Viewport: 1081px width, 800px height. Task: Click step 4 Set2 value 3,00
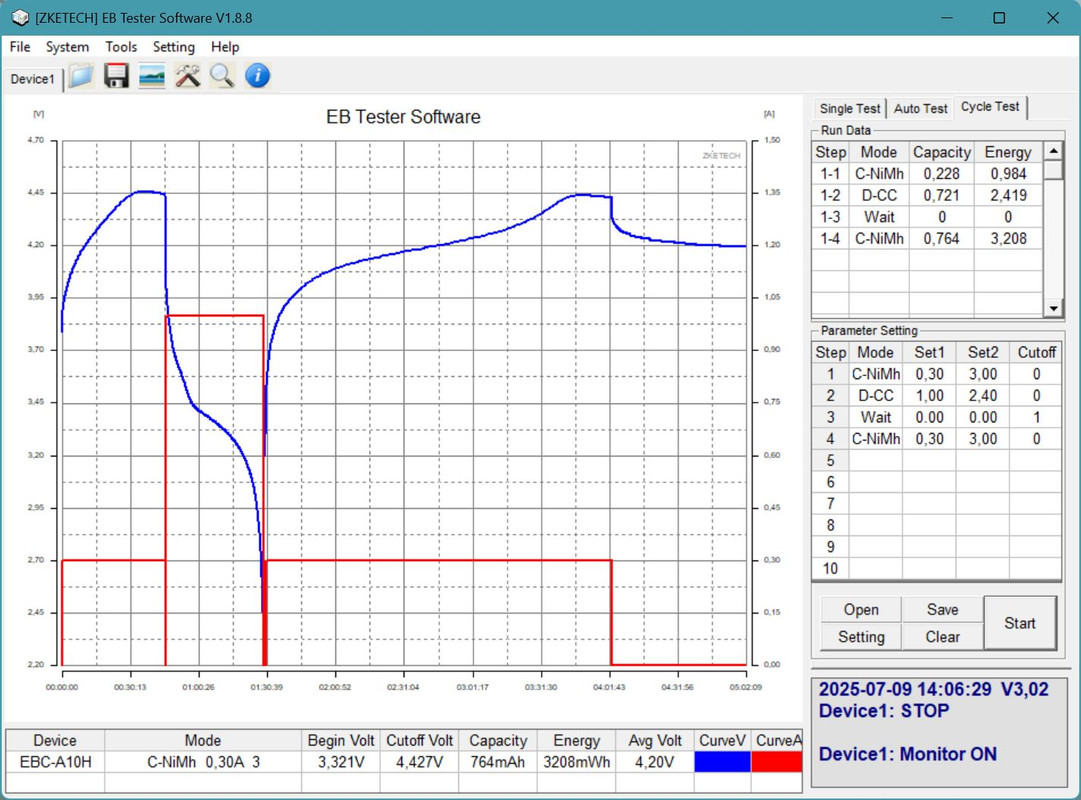[x=982, y=439]
